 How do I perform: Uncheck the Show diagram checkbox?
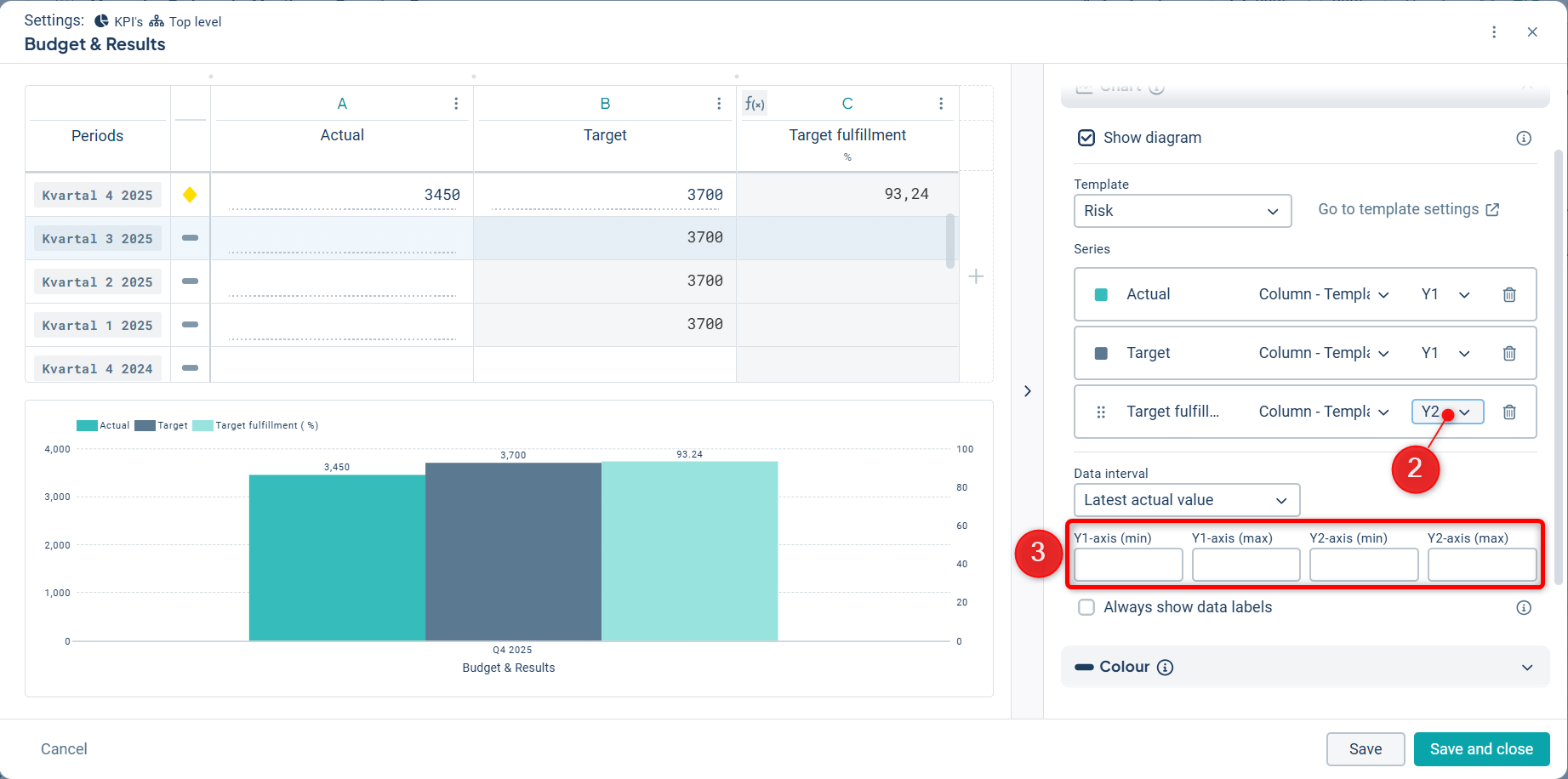[1086, 138]
